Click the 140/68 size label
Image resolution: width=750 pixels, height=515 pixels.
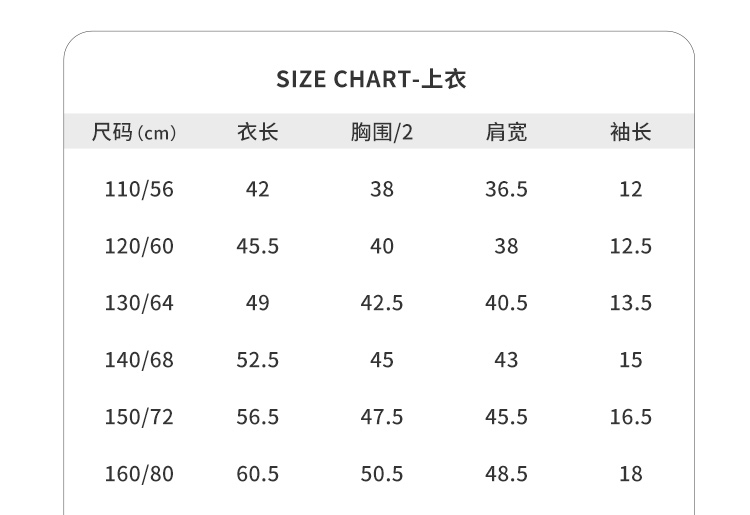(139, 360)
